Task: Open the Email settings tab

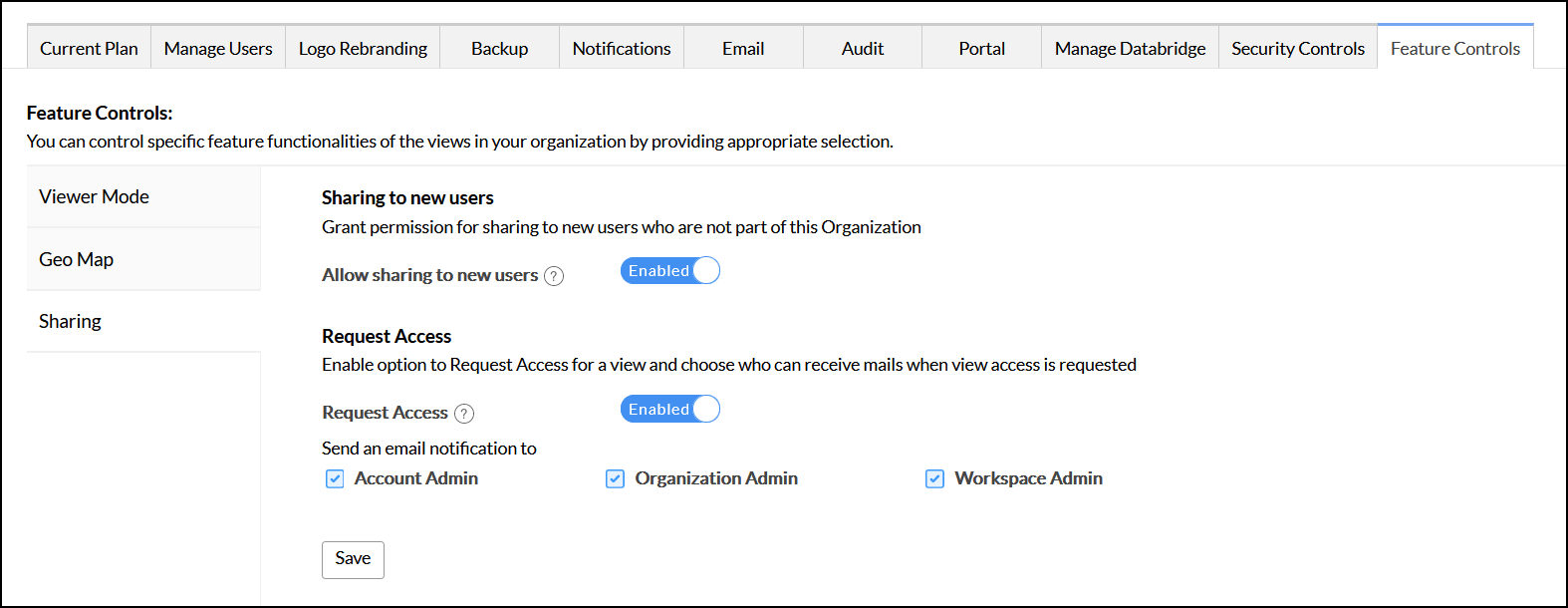Action: pos(743,49)
